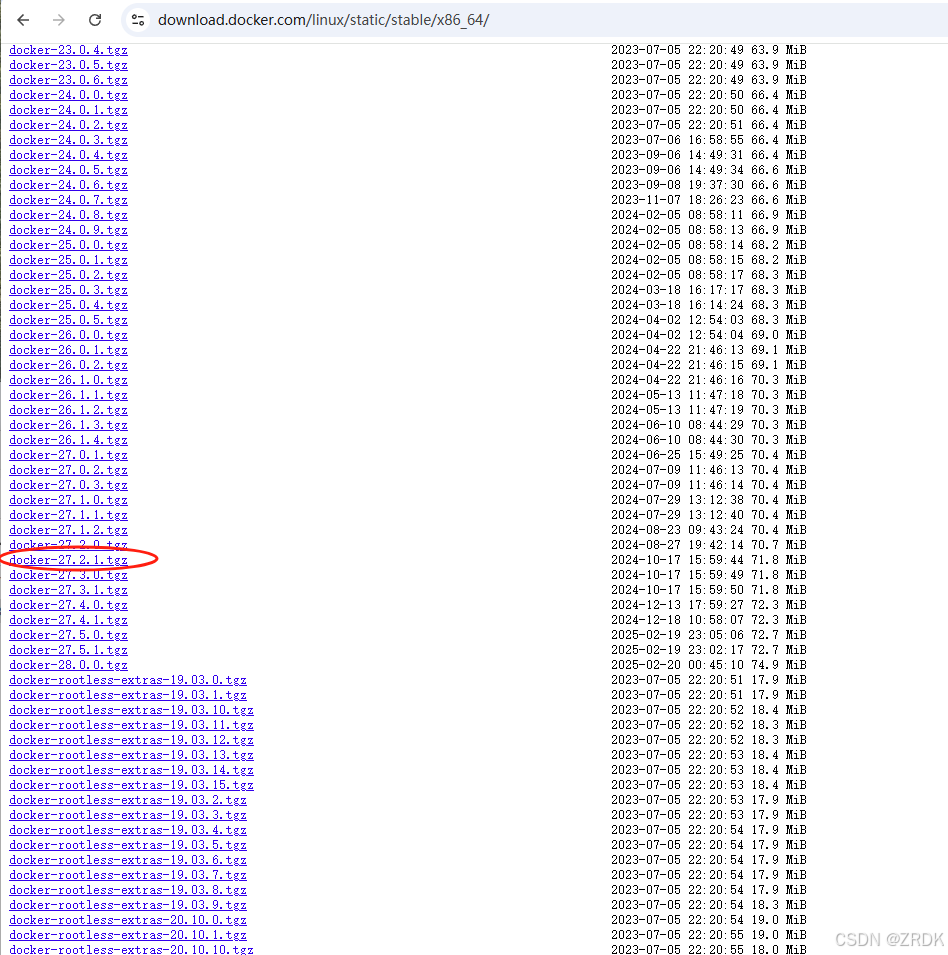Open docker-26.1.1.tgz link
Screen dimensions: 948x955
[x=68, y=395]
